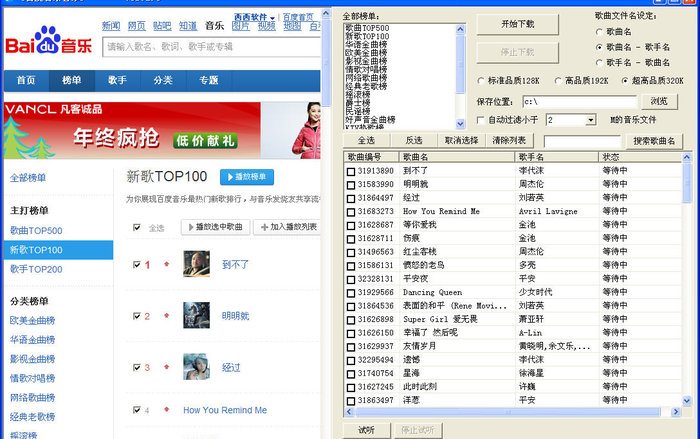Open the filter size dropdown showing 2
Screen dimensions: 700x439
click(x=588, y=120)
